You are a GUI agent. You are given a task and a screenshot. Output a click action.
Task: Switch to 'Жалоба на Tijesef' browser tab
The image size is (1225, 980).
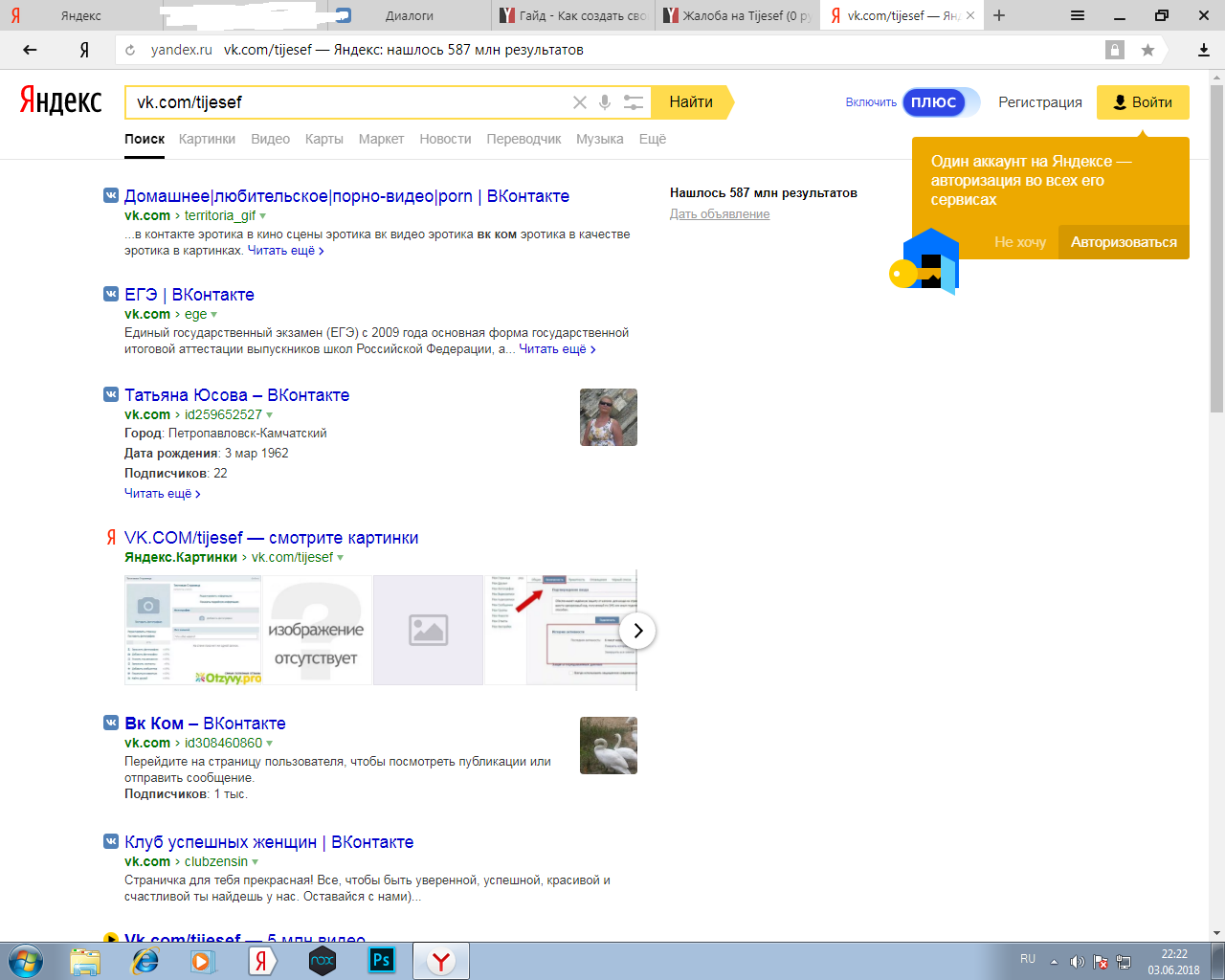point(738,15)
